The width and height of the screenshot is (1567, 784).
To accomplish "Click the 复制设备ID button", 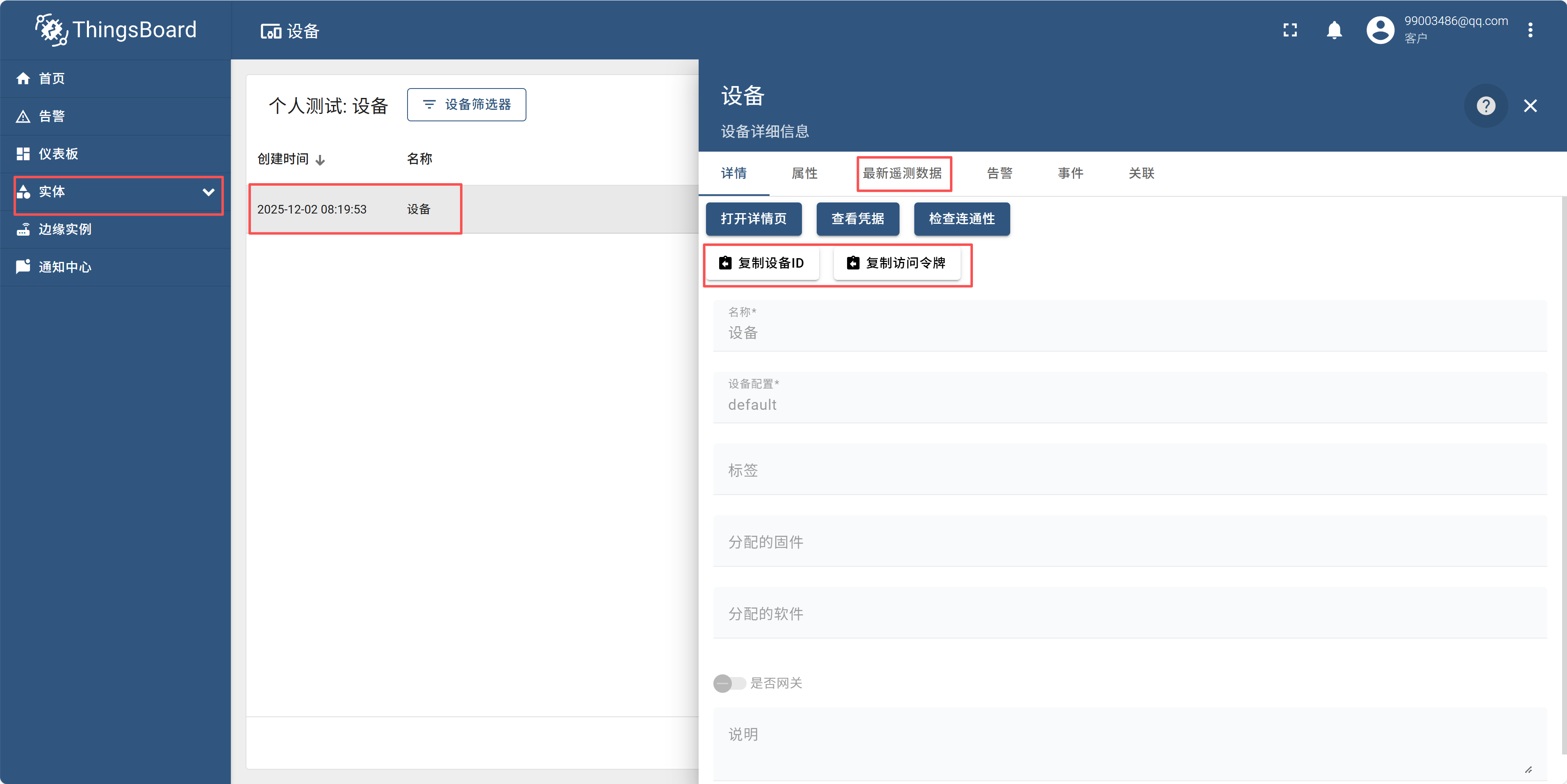I will tap(762, 263).
